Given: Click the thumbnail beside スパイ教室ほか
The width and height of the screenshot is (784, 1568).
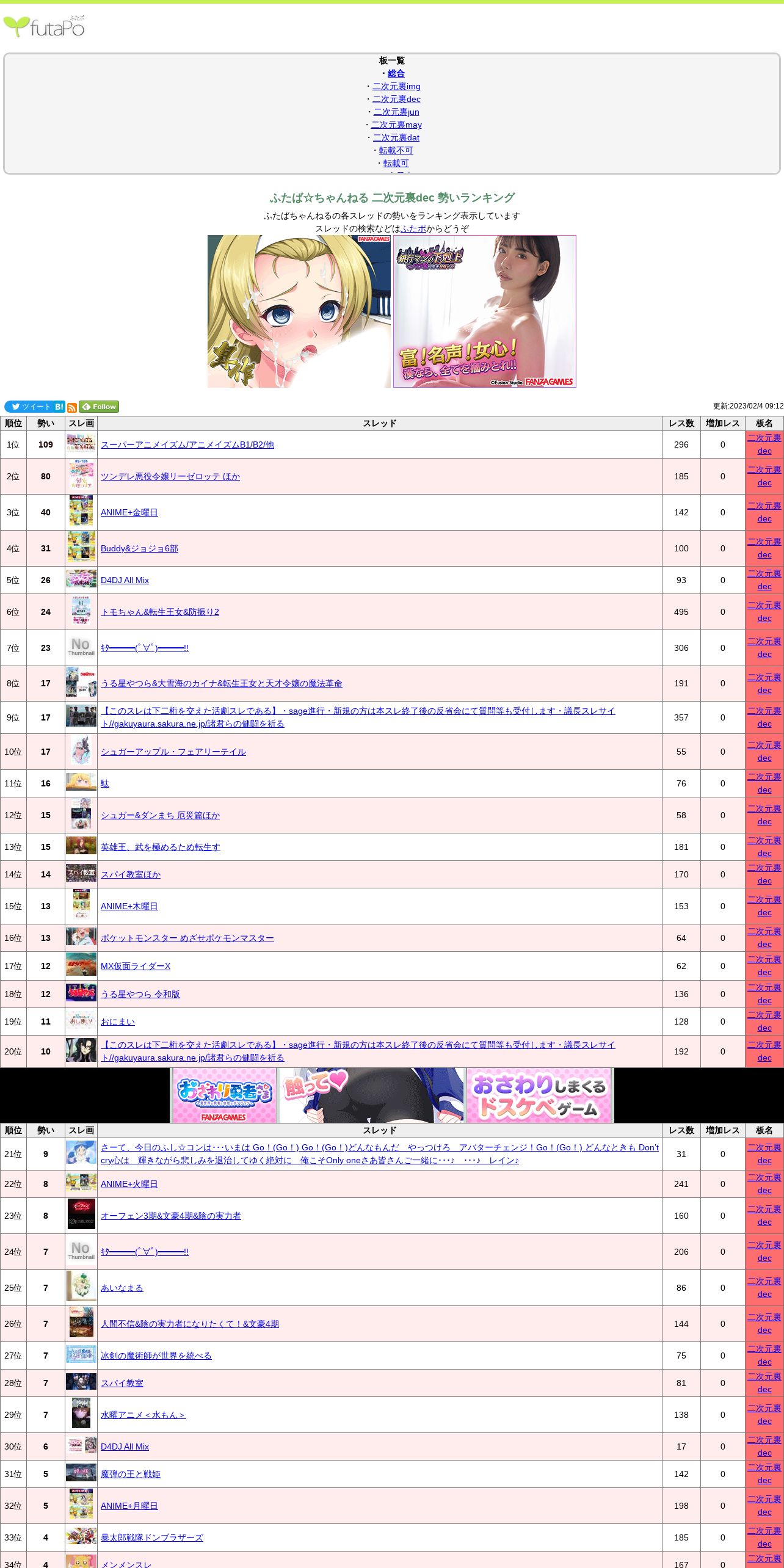Looking at the screenshot, I should (x=81, y=873).
